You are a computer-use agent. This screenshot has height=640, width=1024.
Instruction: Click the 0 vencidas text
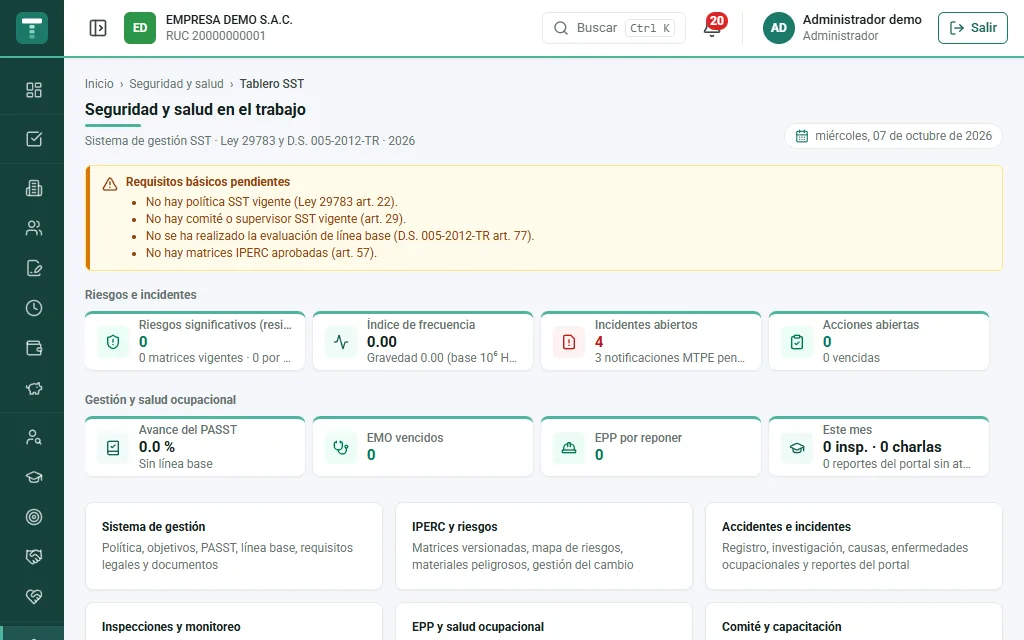tap(851, 358)
